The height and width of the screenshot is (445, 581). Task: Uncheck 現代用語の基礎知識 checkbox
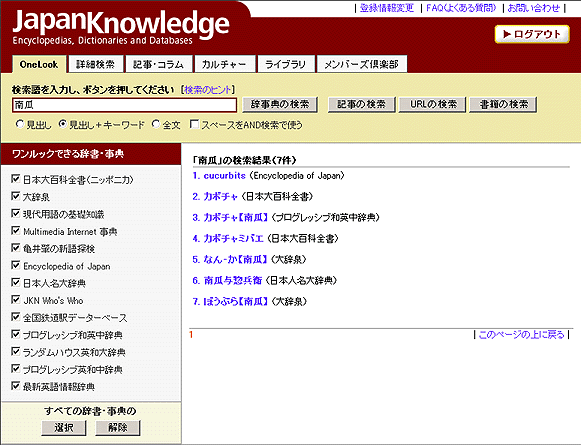pos(16,213)
